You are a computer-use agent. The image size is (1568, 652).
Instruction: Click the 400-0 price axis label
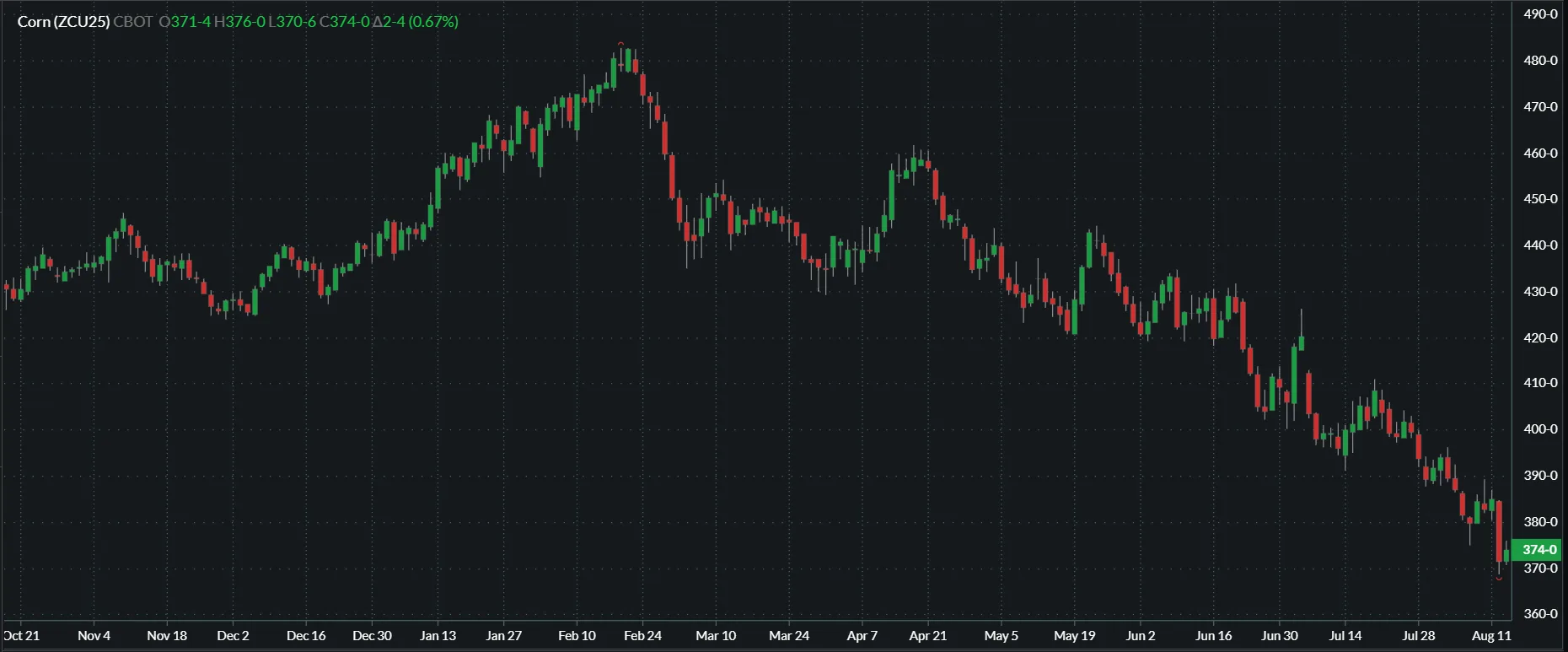coord(1540,429)
